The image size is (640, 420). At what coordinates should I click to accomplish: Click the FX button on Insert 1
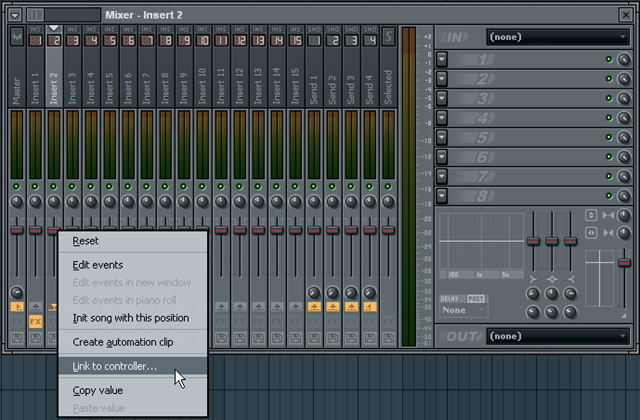pos(35,321)
